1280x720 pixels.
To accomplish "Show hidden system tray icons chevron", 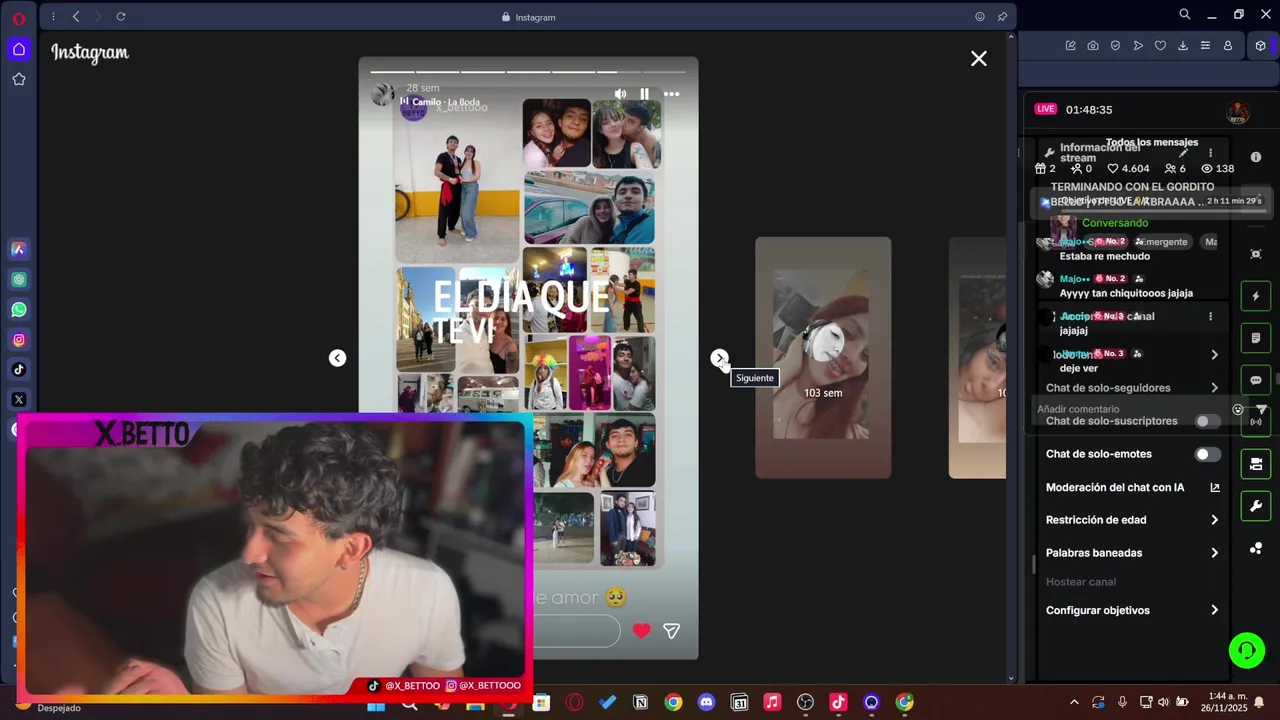I will pos(1075,703).
